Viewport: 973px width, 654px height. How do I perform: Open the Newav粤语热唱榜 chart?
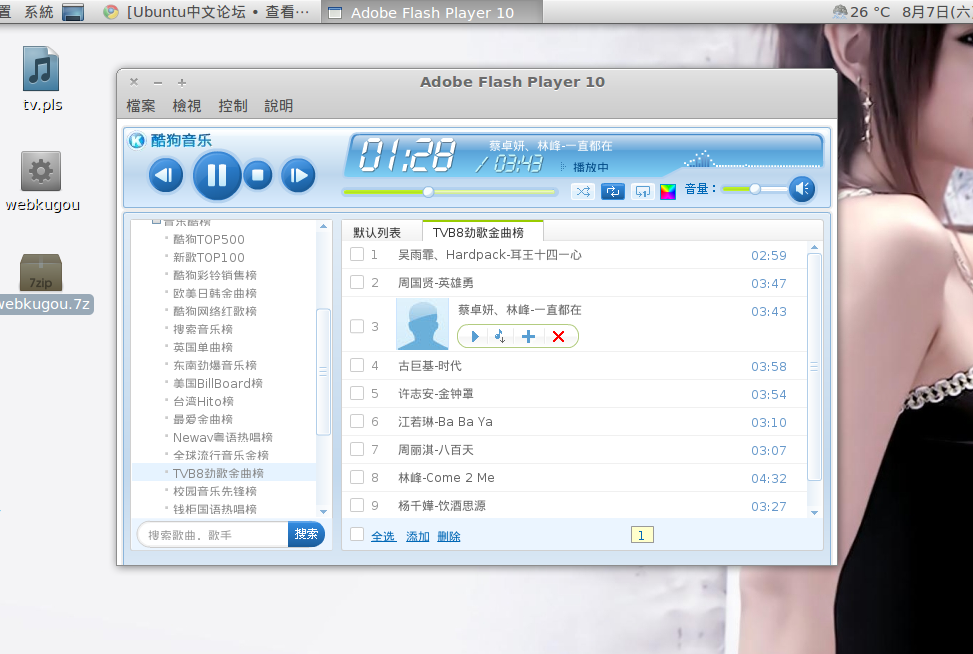(223, 437)
